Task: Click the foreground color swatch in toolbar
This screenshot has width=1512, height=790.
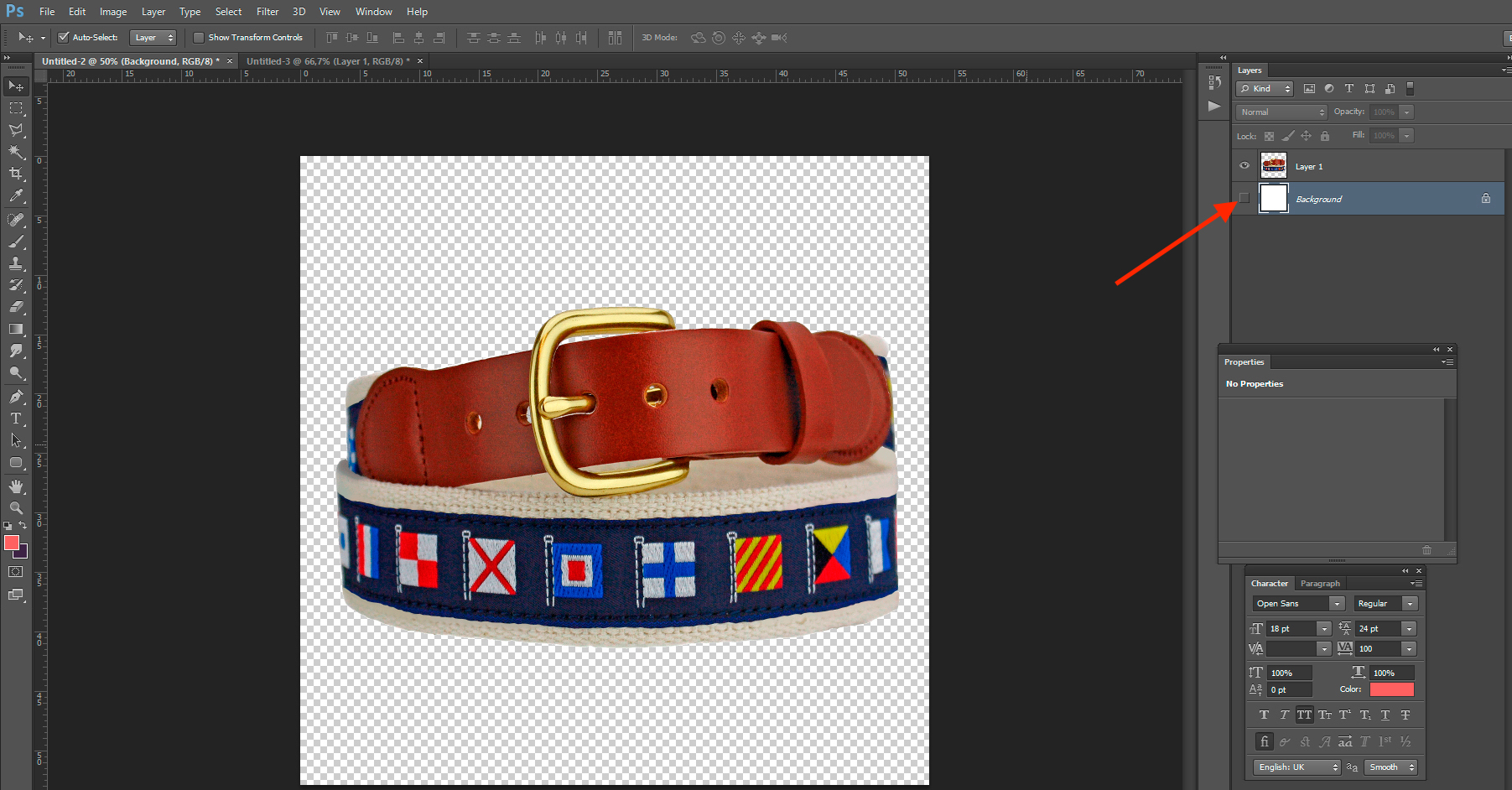Action: 12,543
